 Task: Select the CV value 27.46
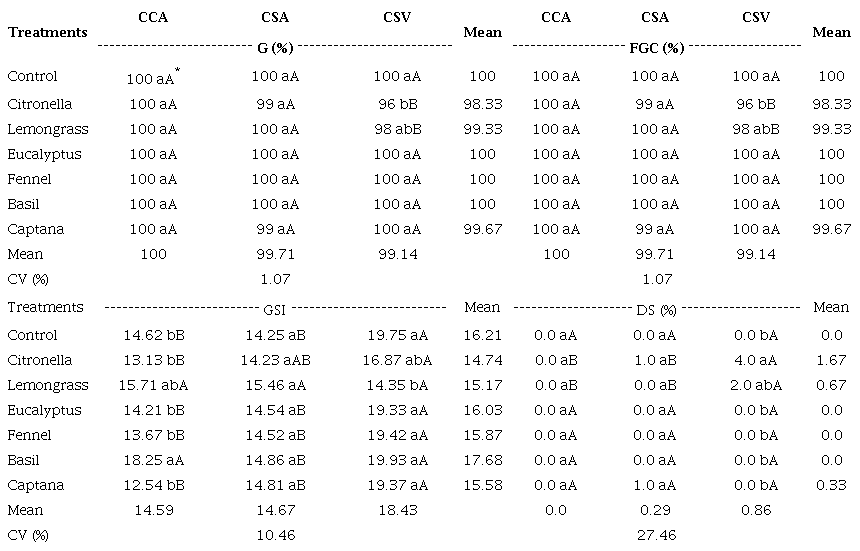(656, 536)
